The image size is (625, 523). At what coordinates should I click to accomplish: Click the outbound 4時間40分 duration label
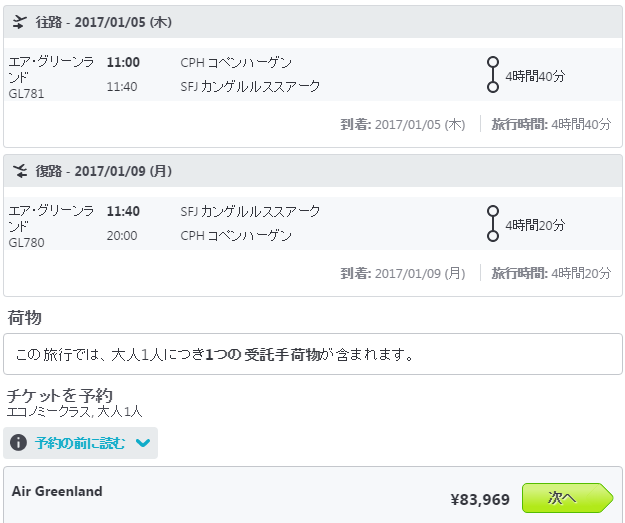[535, 76]
